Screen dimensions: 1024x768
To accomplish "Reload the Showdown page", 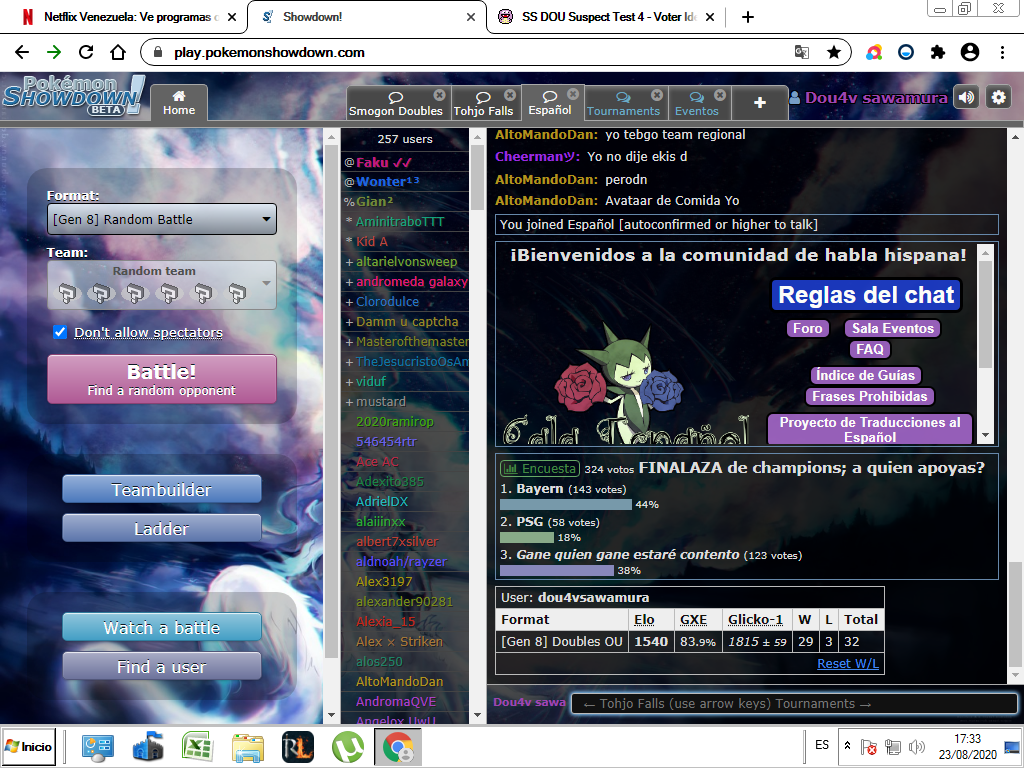I will [86, 52].
